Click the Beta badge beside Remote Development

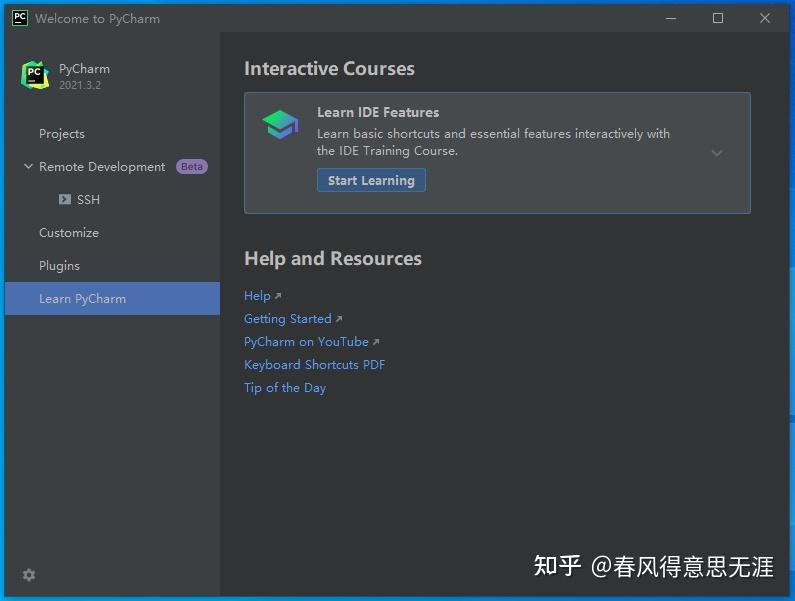click(192, 167)
